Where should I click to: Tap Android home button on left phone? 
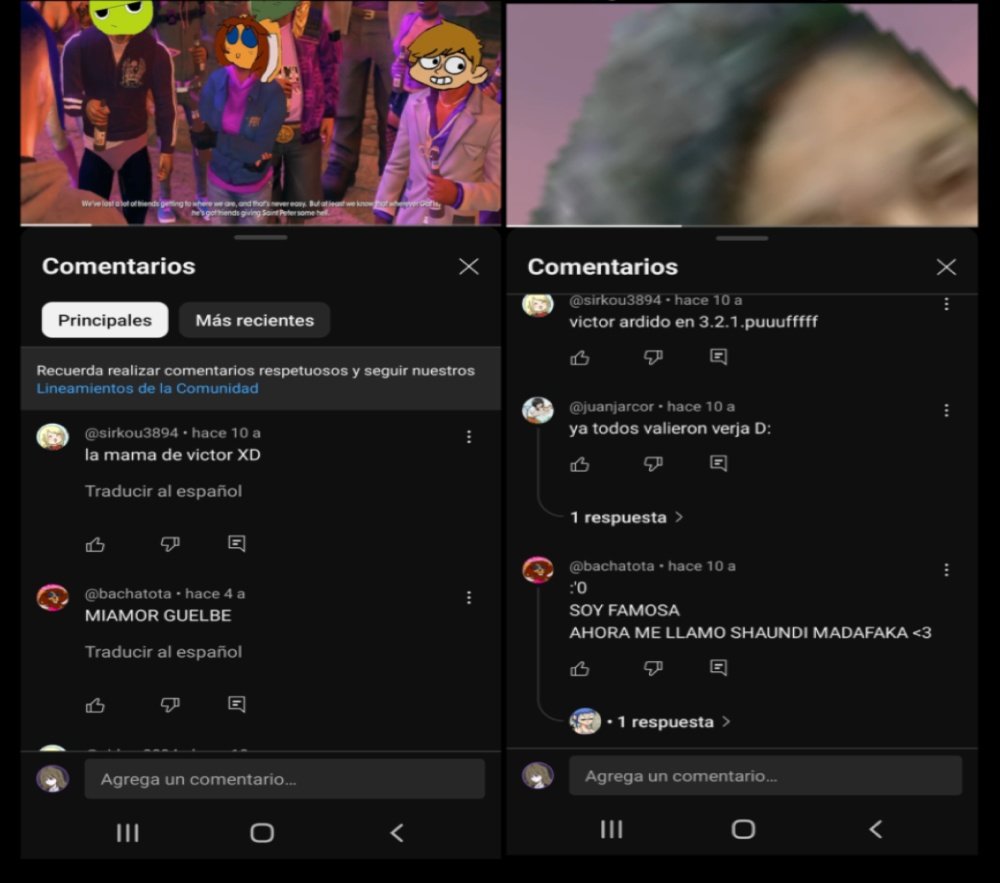(x=262, y=833)
